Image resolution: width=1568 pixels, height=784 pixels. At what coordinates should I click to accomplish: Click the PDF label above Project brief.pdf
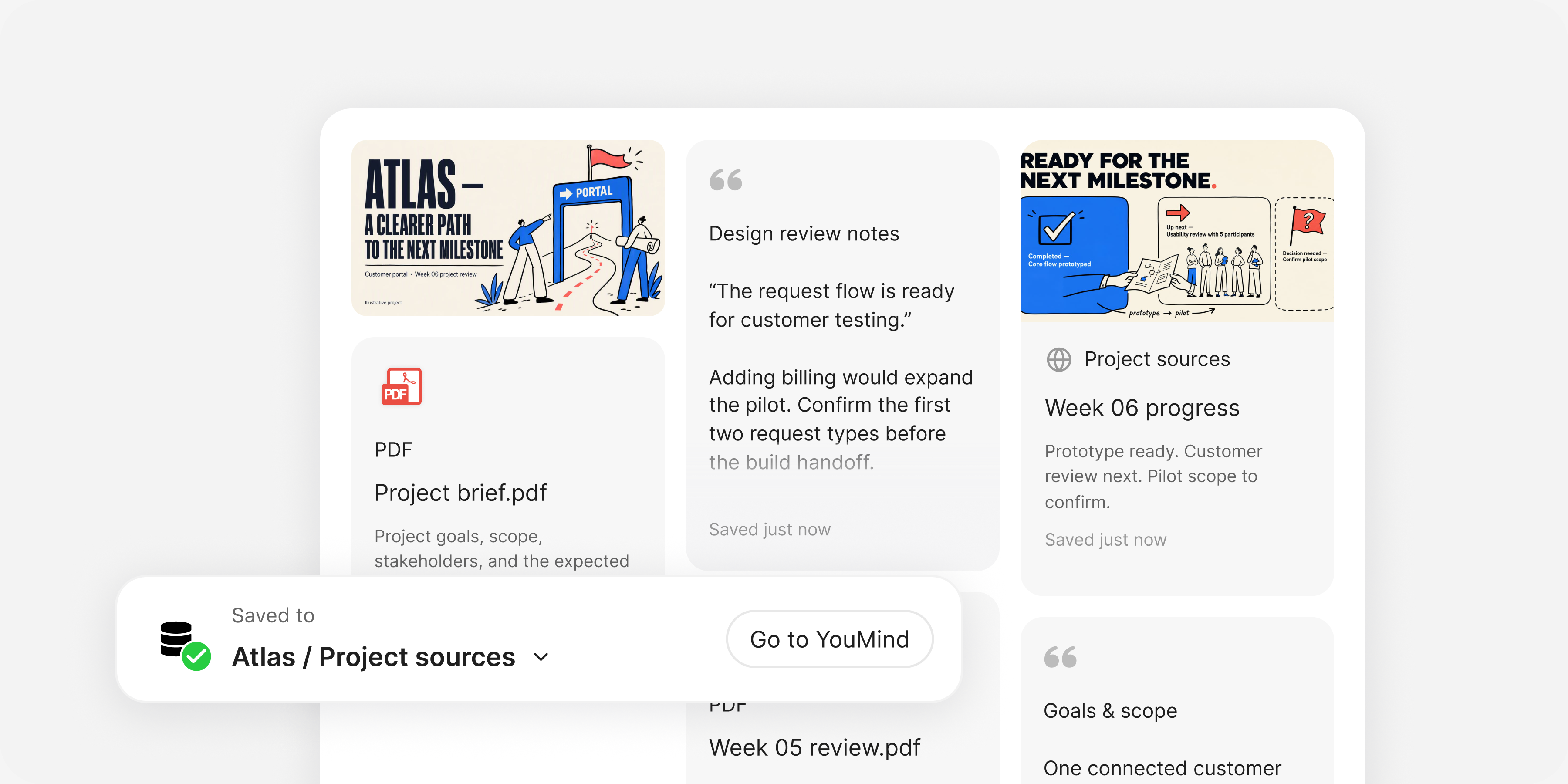pyautogui.click(x=393, y=450)
